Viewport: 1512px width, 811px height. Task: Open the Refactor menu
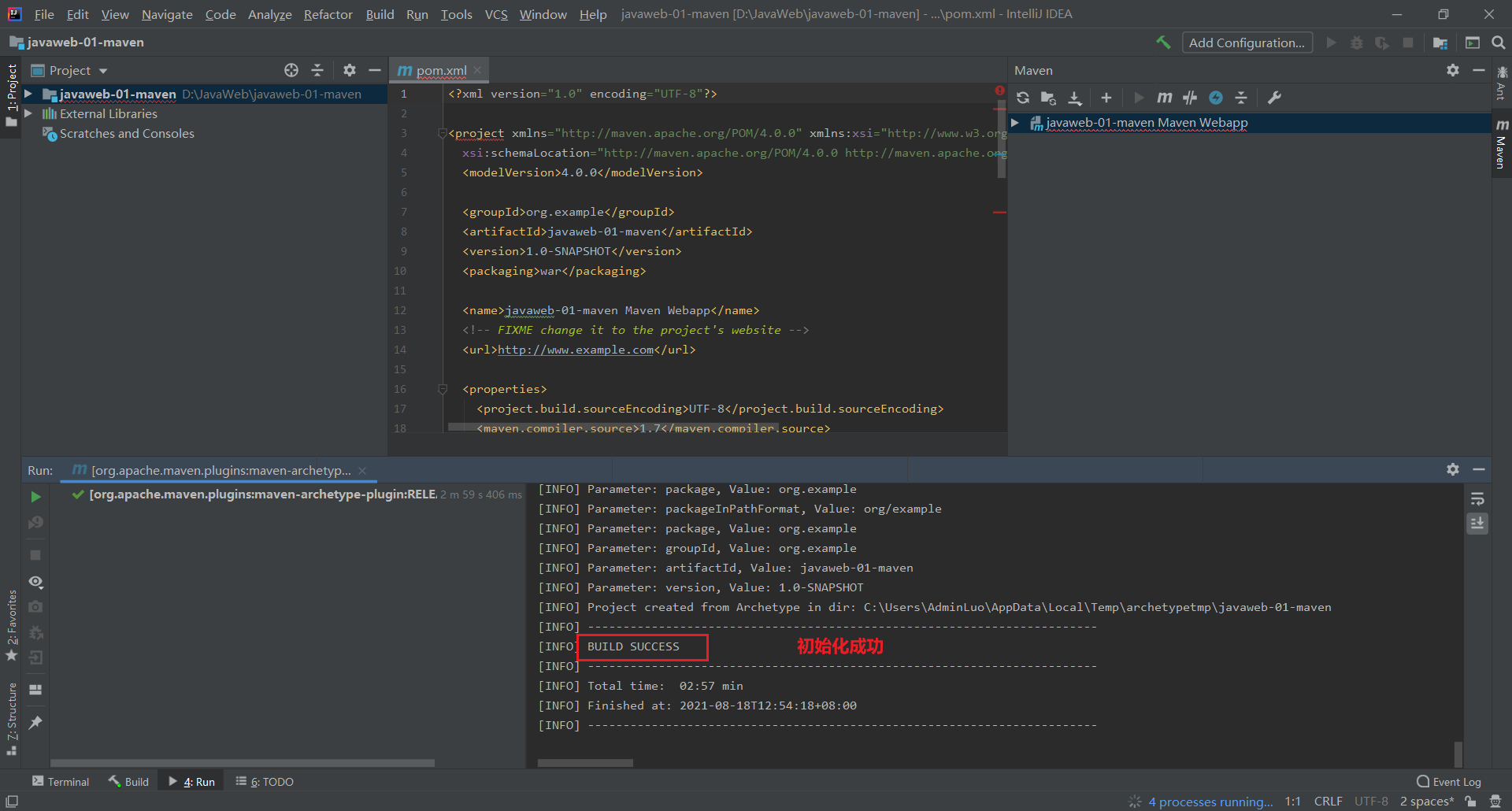[x=328, y=14]
